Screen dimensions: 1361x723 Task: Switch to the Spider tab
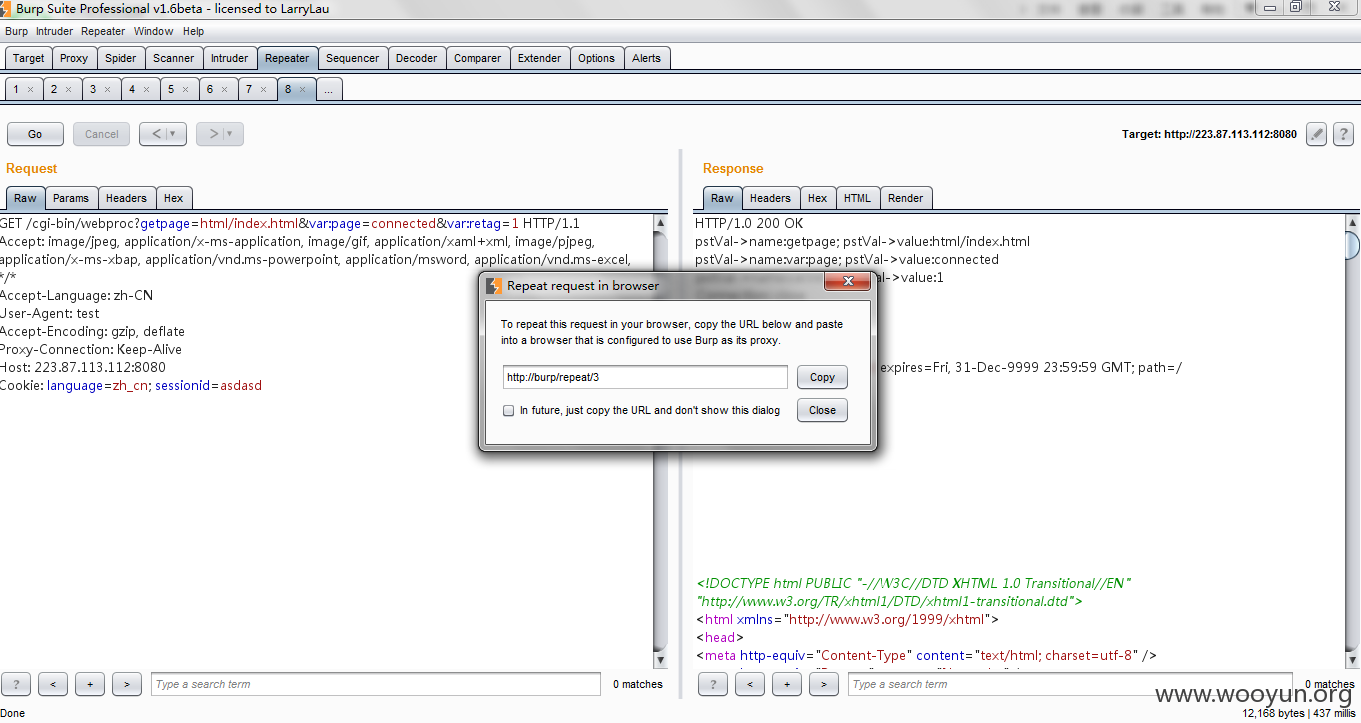point(121,58)
